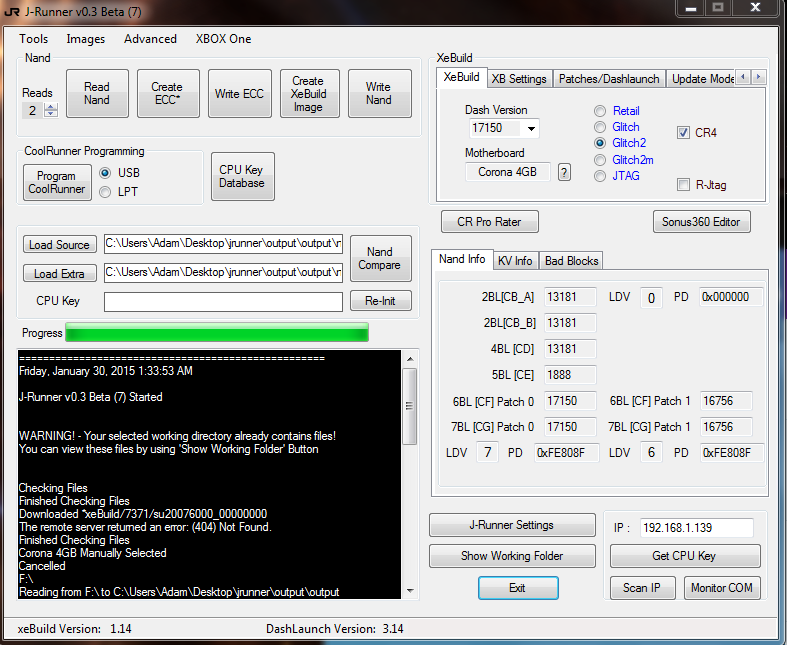Click the IP address field

coord(696,528)
